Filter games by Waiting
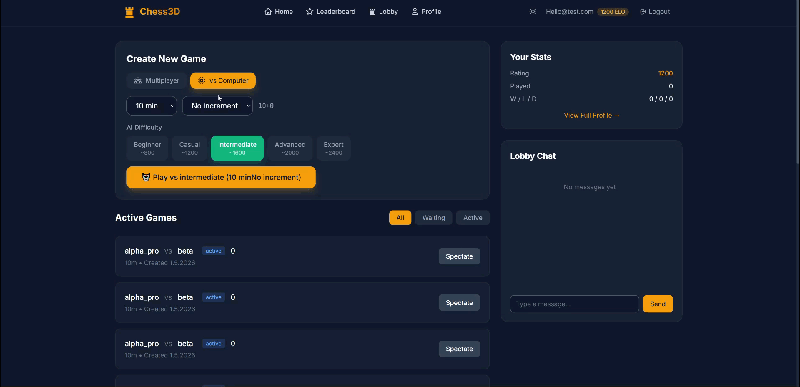This screenshot has height=387, width=800. pos(434,218)
